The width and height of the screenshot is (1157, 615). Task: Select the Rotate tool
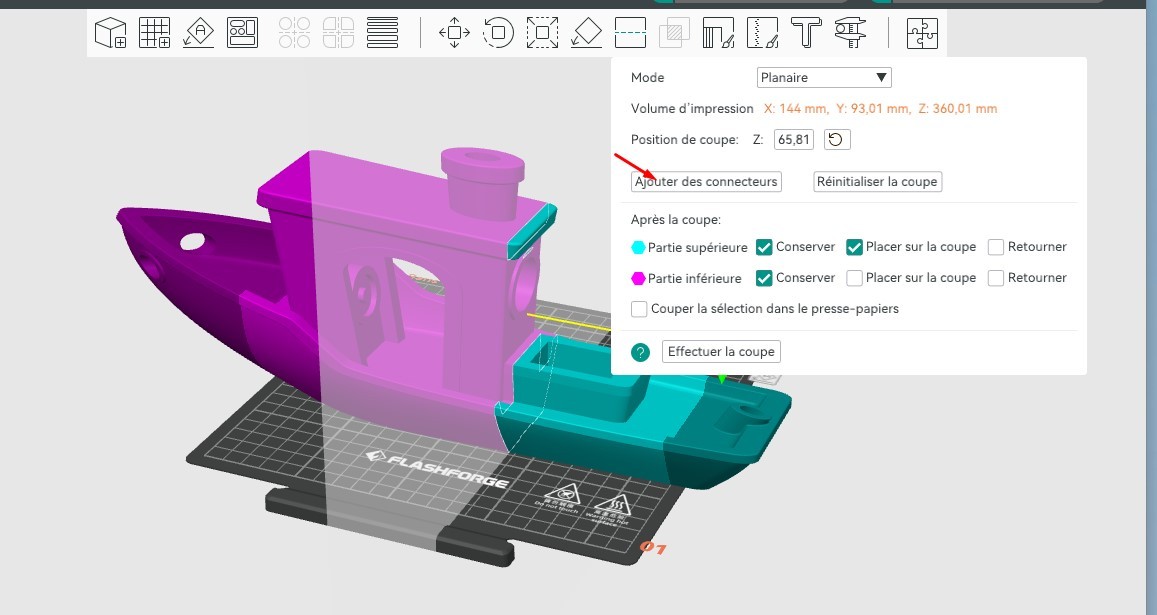pyautogui.click(x=498, y=33)
